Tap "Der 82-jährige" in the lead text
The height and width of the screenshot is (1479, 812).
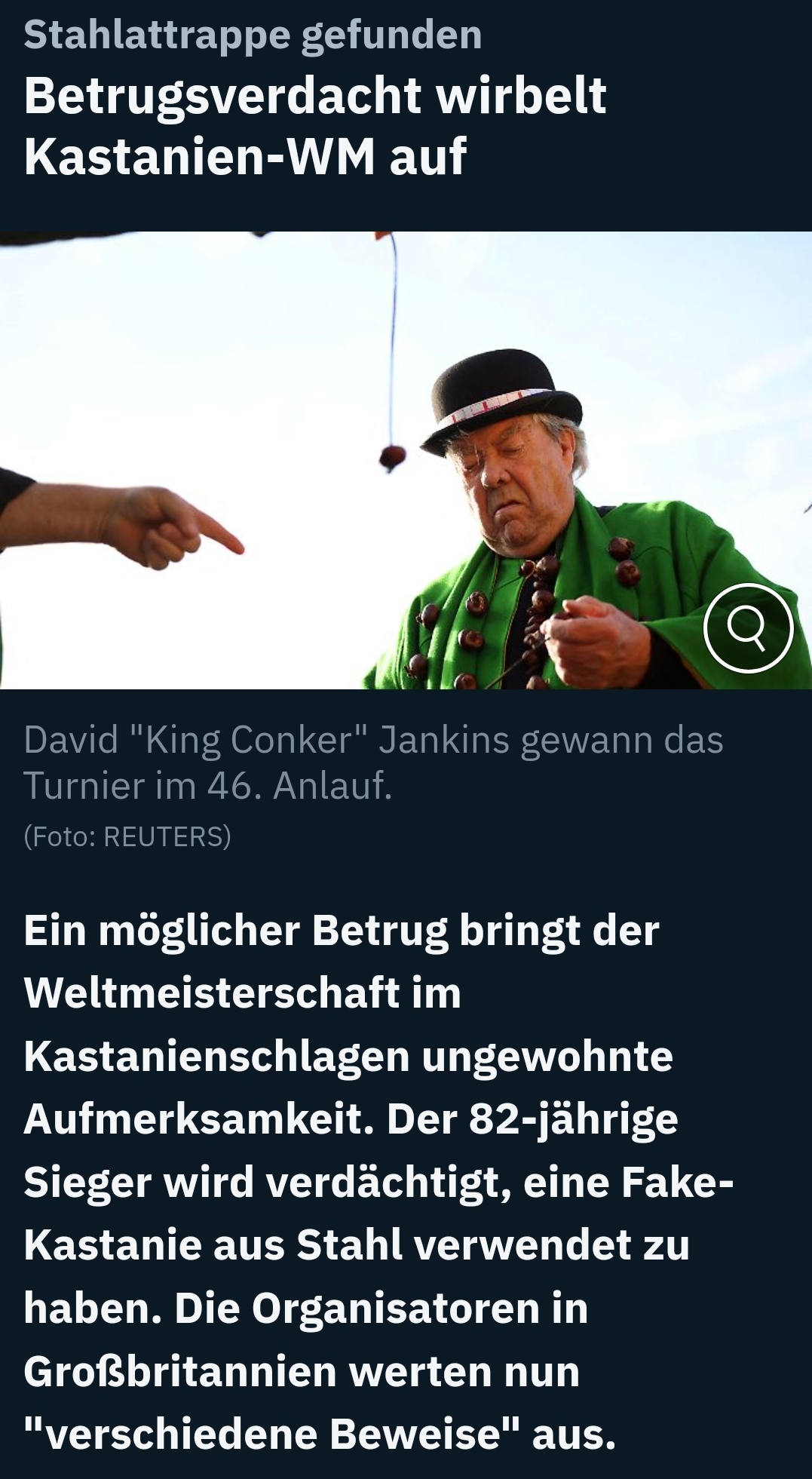(x=532, y=1119)
